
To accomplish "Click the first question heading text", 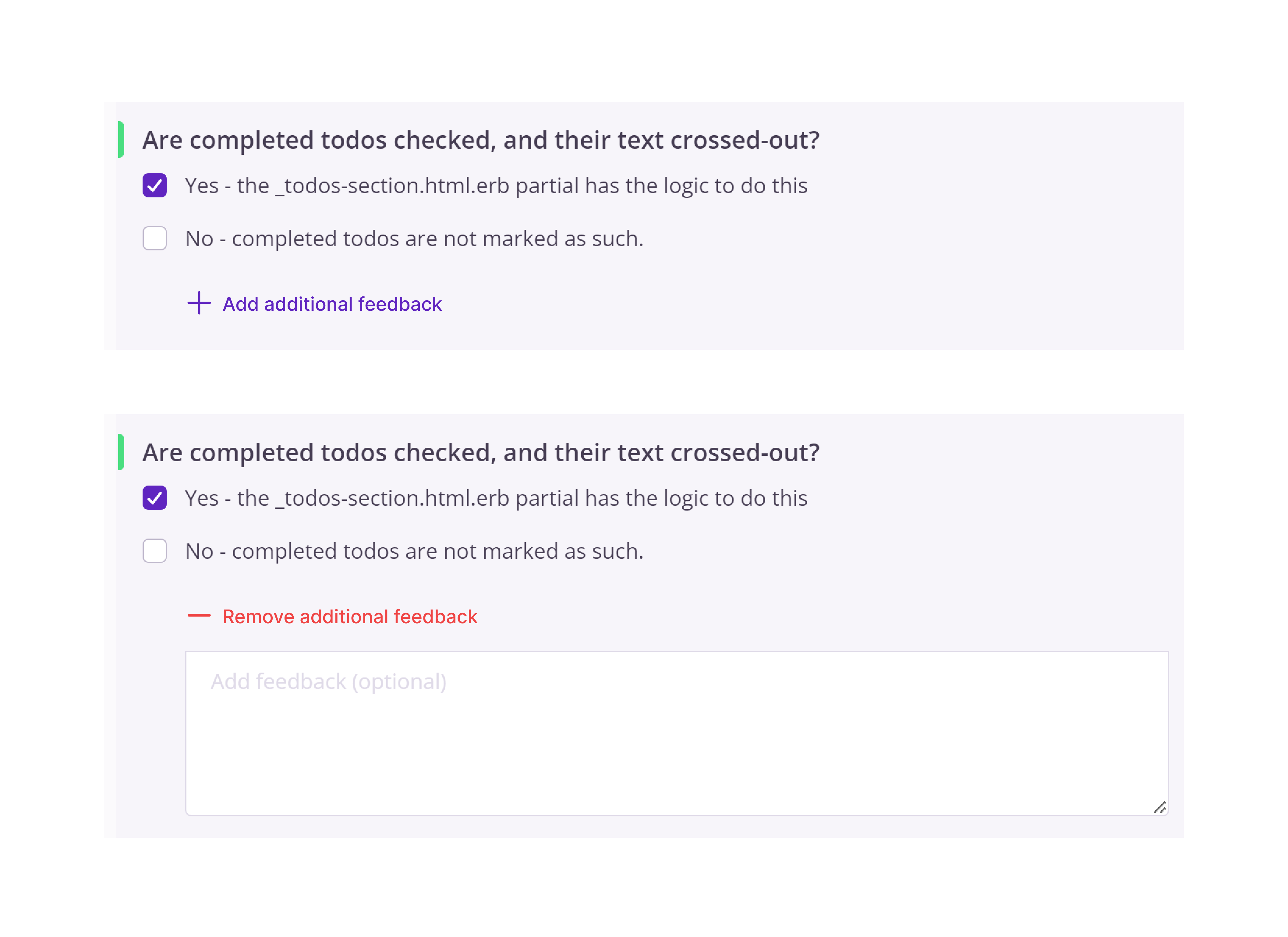I will pyautogui.click(x=480, y=140).
